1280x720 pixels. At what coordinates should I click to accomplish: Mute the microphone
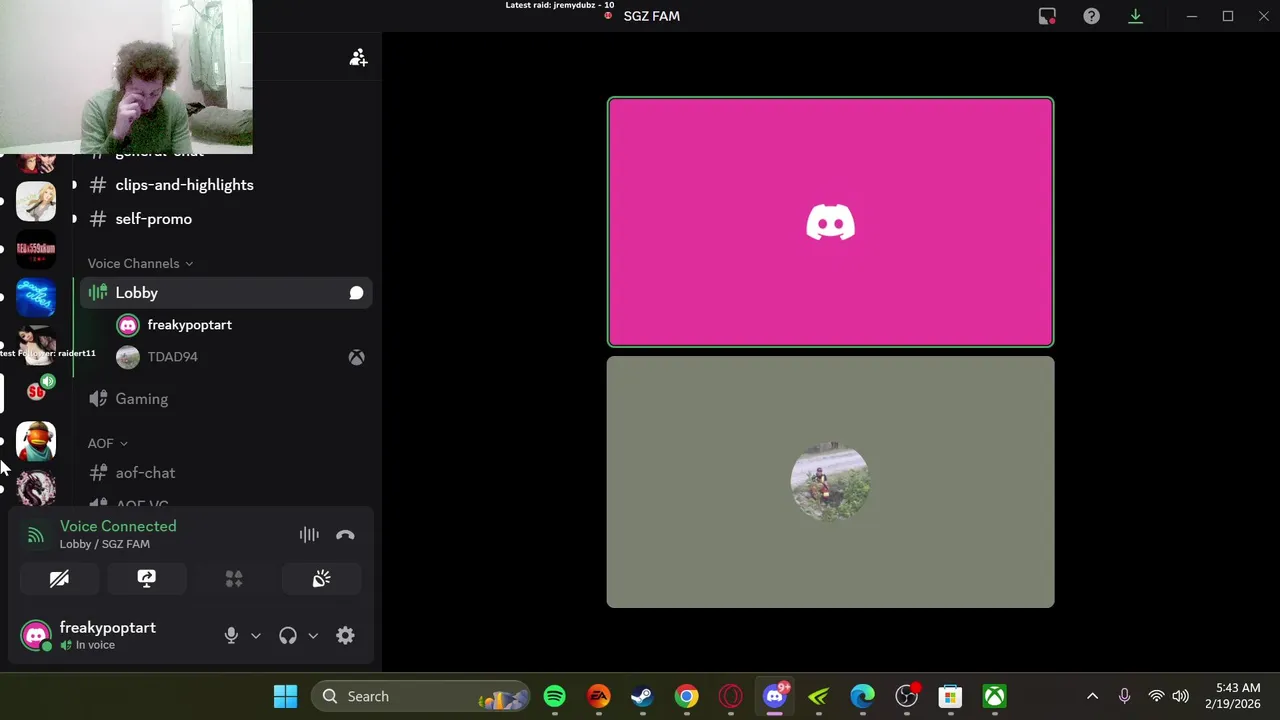pos(231,635)
